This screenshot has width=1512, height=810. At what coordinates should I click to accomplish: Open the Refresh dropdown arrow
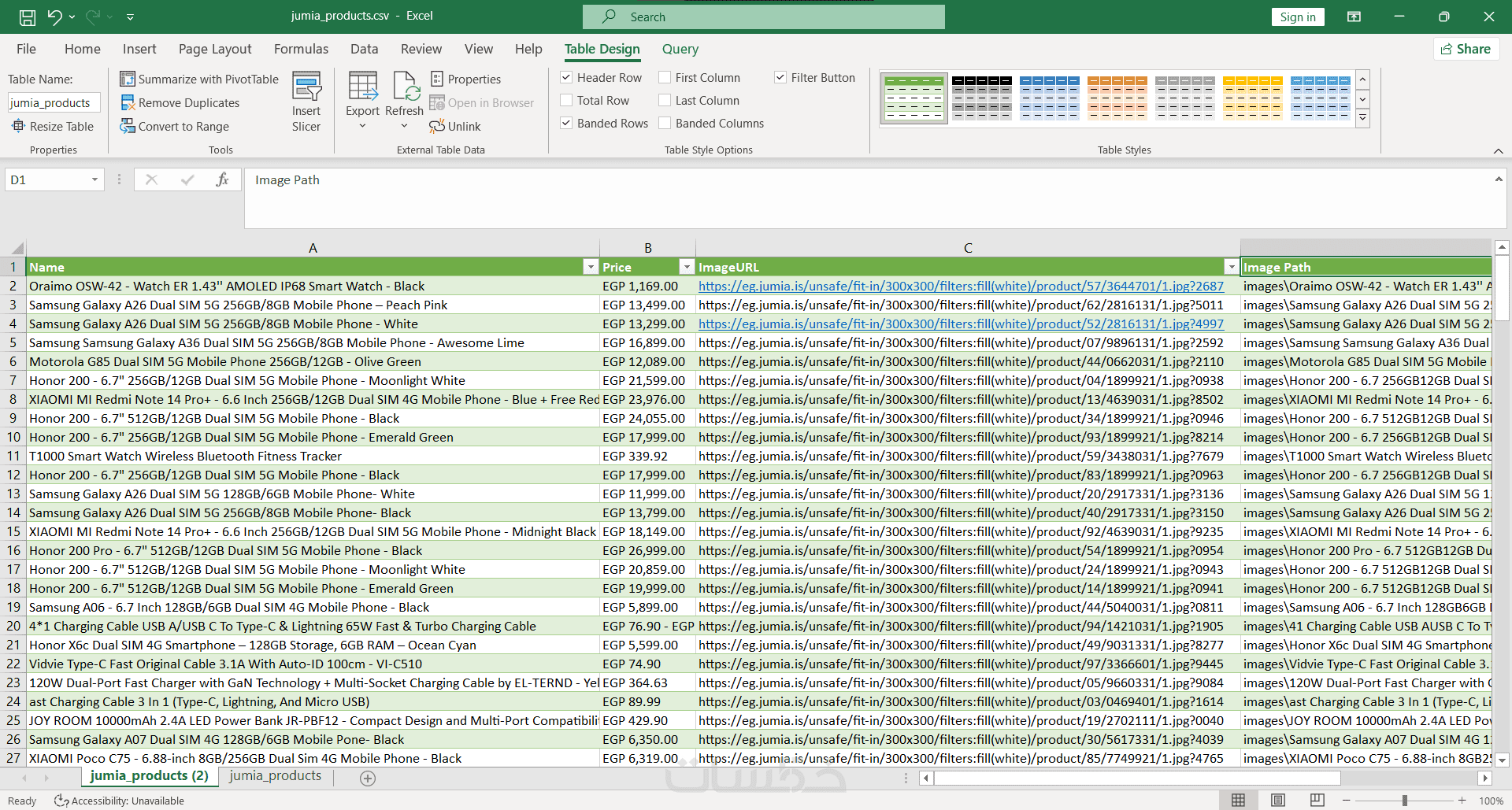[x=405, y=126]
